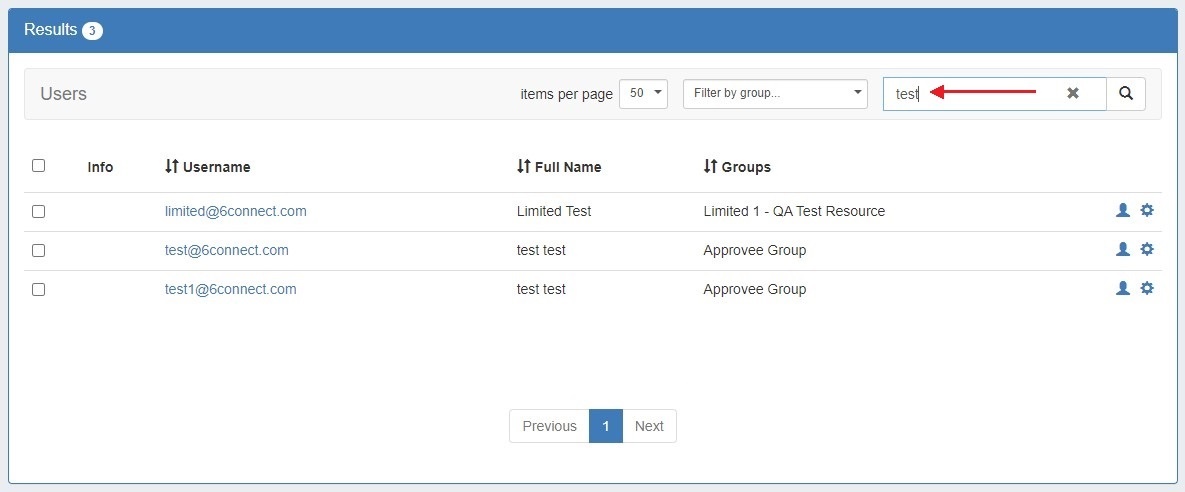This screenshot has height=492, width=1185.
Task: Open the test1@6connect.com username link
Action: point(230,289)
